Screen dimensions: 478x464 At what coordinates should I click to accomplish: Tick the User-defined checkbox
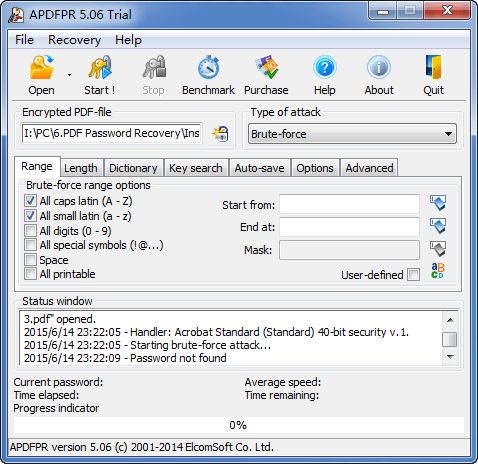coord(414,275)
